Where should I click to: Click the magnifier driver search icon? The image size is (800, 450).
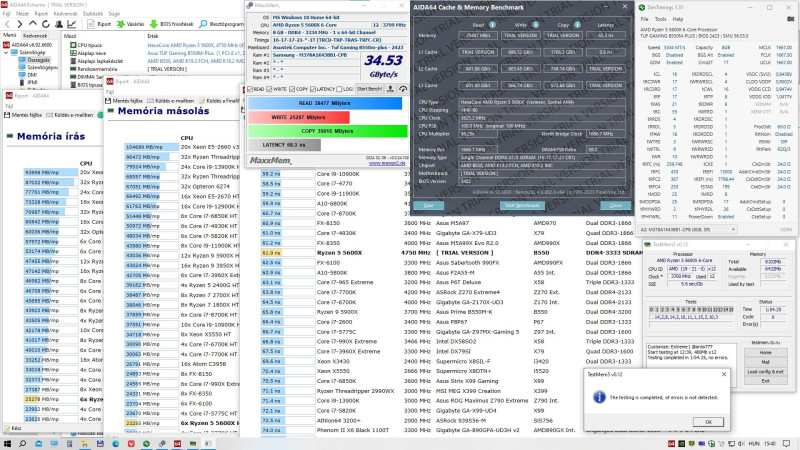[x=203, y=24]
